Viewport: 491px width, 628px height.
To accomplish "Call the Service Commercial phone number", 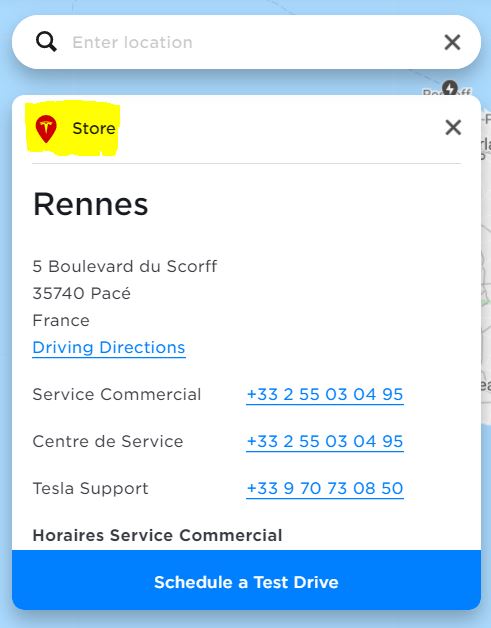I will click(325, 395).
